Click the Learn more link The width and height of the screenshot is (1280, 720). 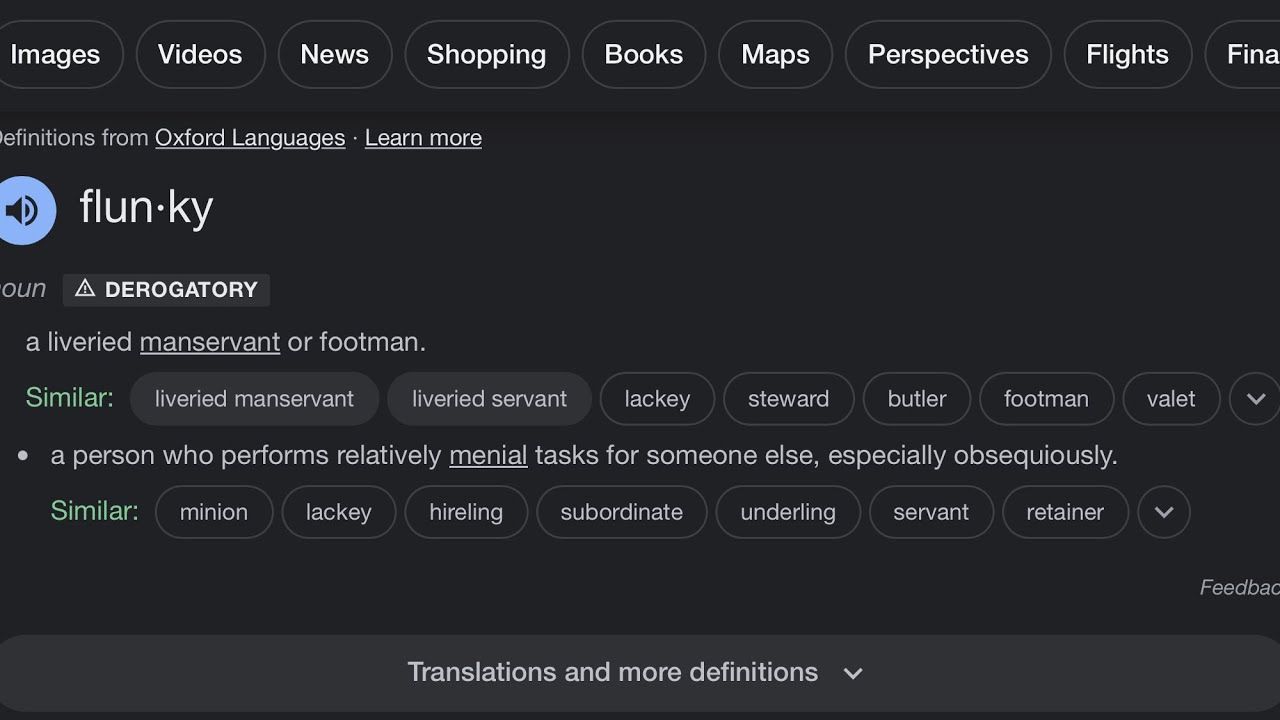423,138
